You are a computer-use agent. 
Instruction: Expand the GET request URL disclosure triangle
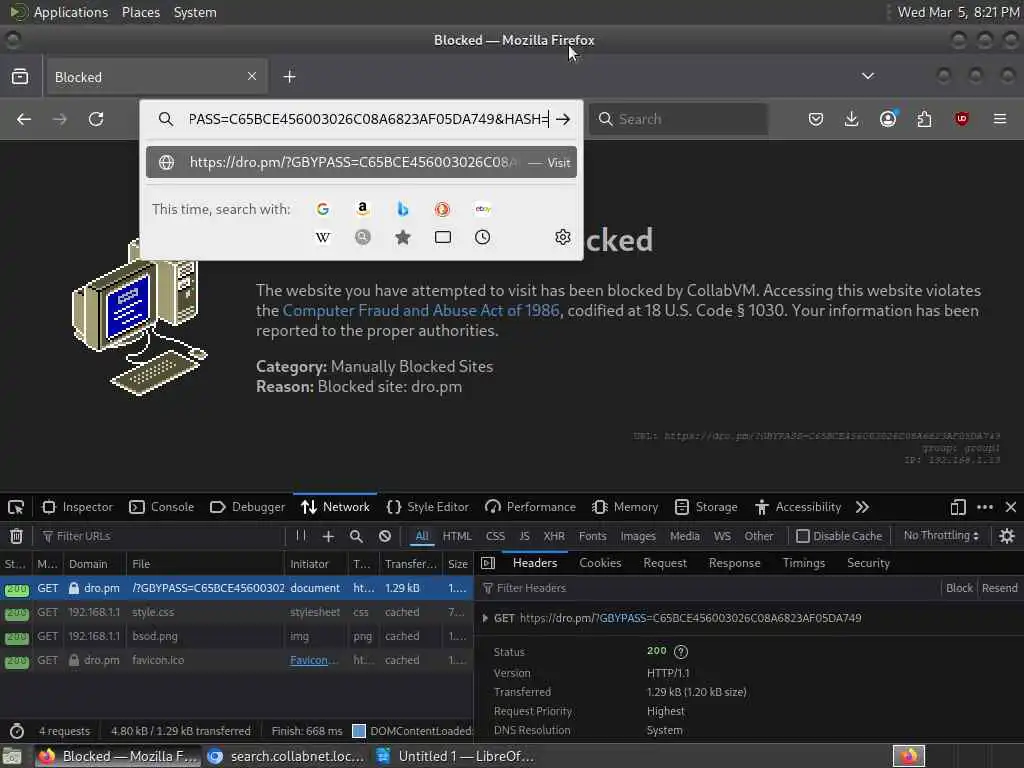click(485, 618)
